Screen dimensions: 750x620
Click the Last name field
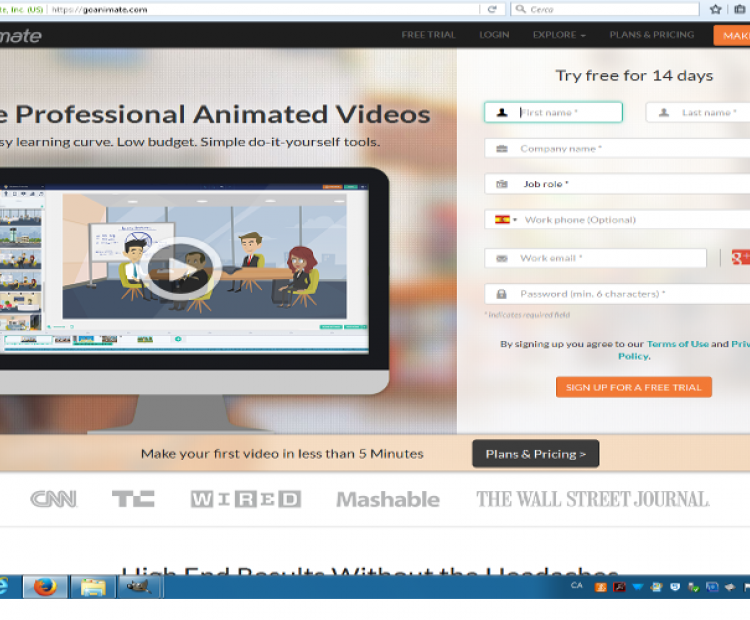point(698,112)
